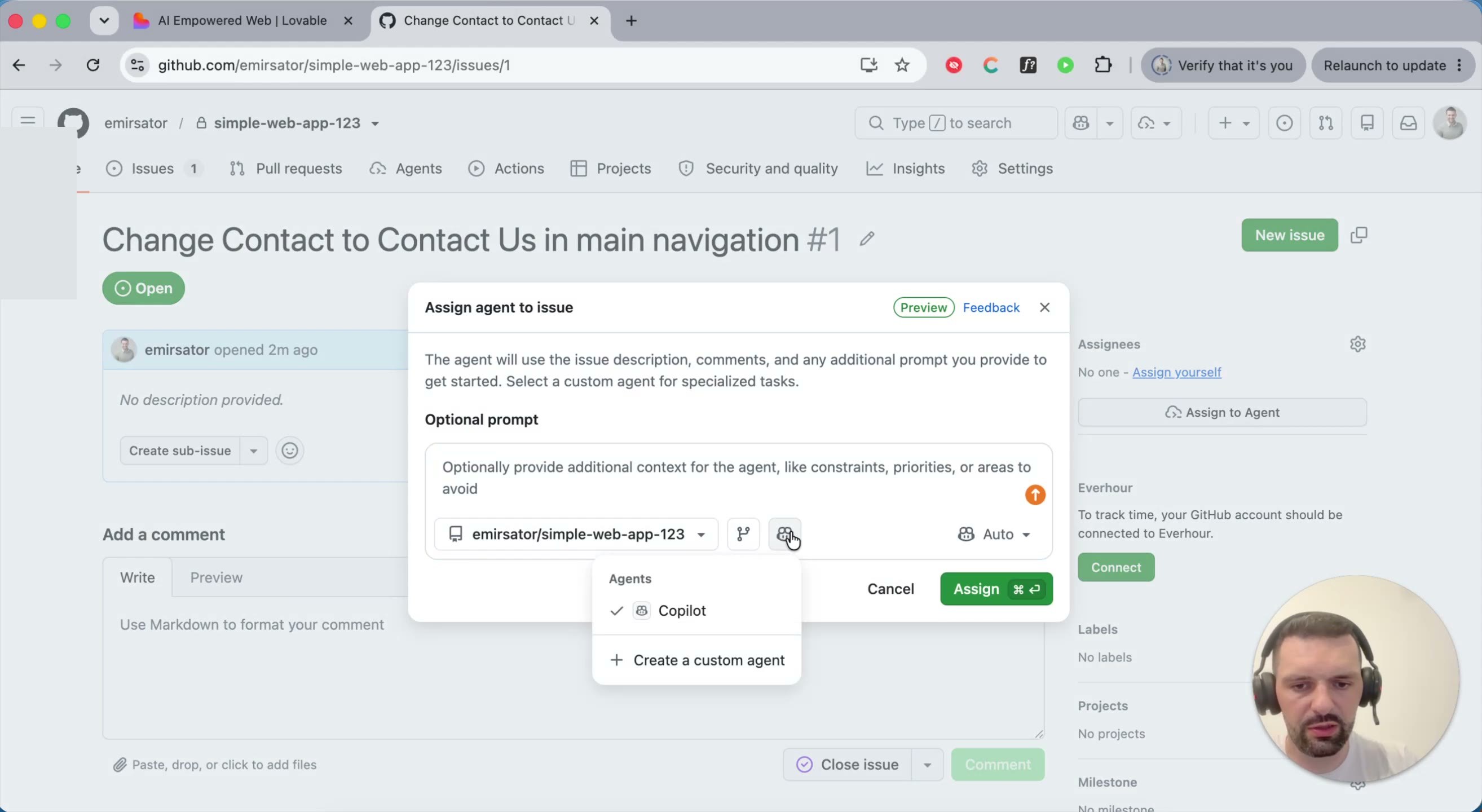The image size is (1482, 812).
Task: Copy issue link icon next to New issue
Action: click(1359, 235)
